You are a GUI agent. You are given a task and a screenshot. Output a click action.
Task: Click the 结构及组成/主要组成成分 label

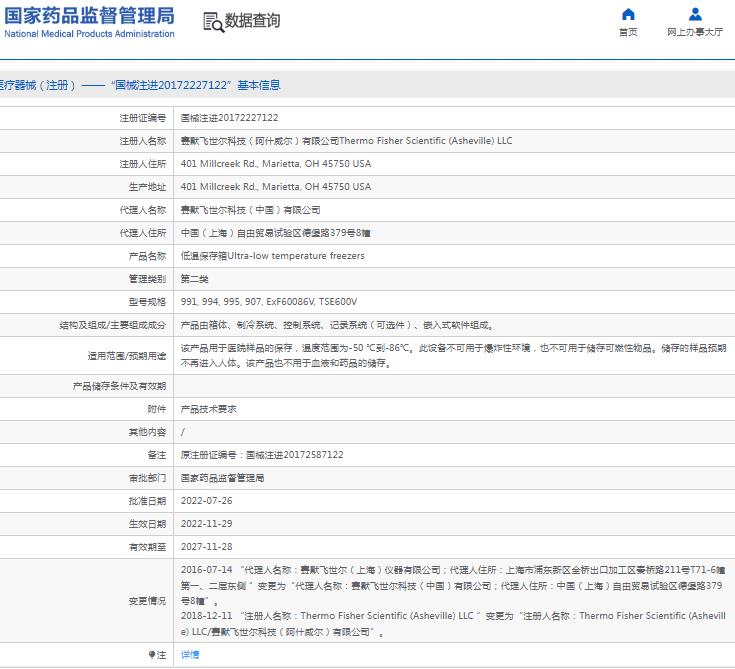click(x=112, y=325)
